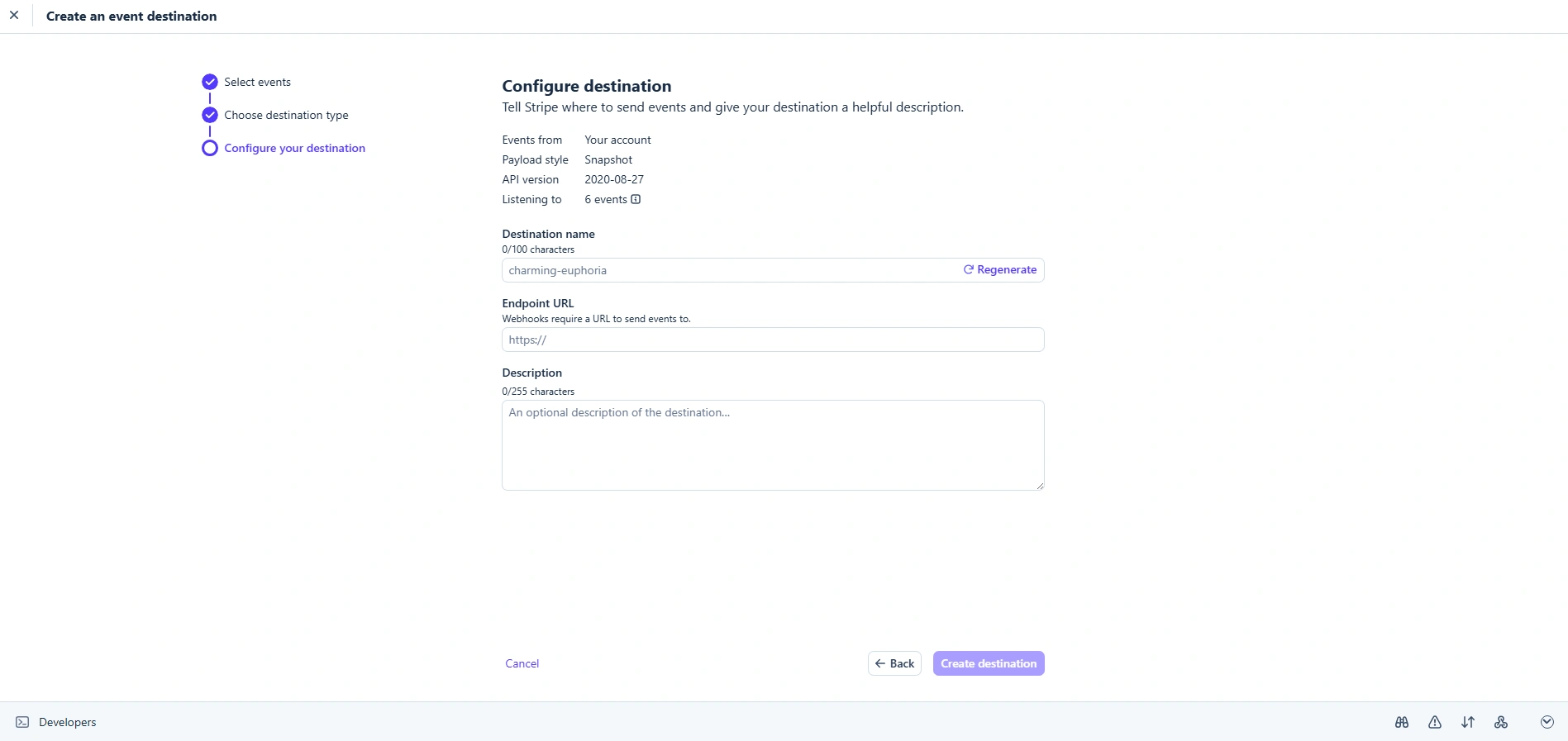Select the Configure your destination step
Screen dimensions: 1568x741
[294, 148]
